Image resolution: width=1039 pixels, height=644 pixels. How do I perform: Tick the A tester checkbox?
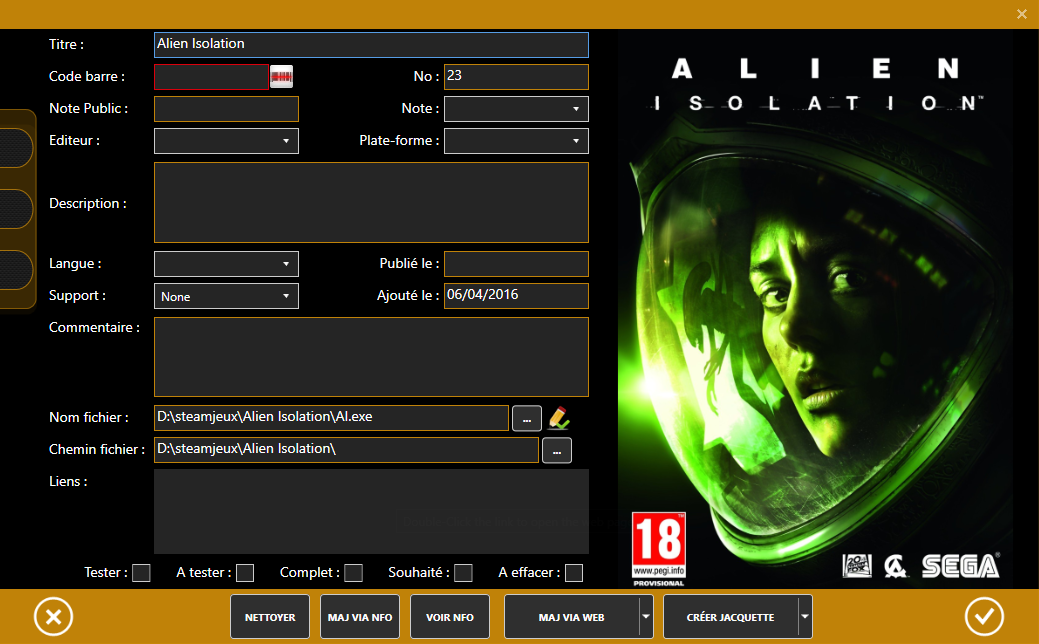(x=245, y=573)
